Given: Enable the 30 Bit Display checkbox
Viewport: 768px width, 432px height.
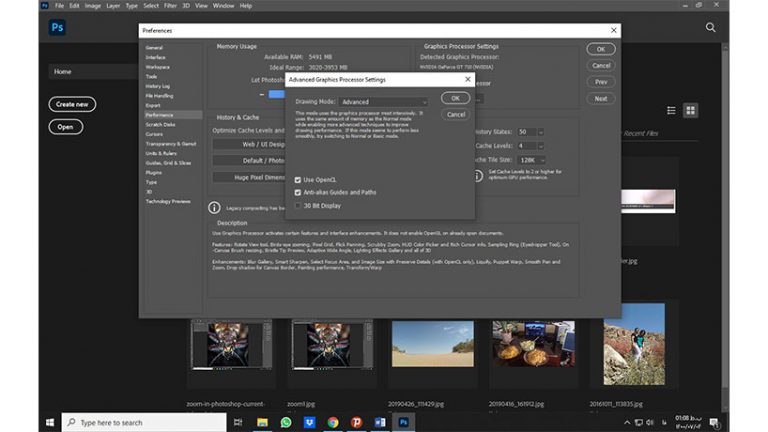Looking at the screenshot, I should click(298, 206).
